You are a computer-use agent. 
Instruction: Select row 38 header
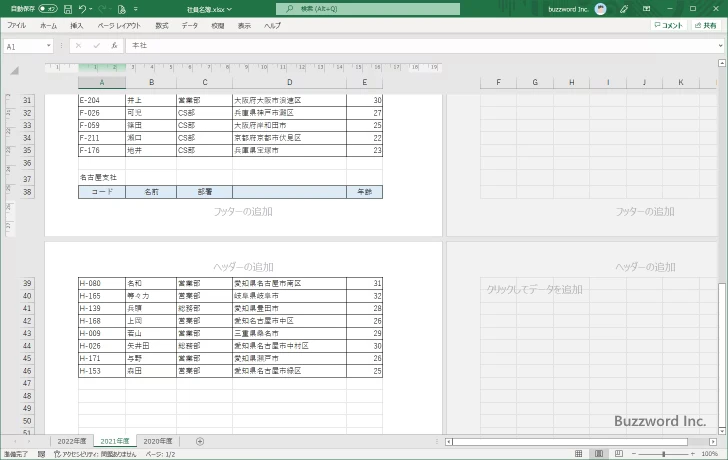[x=27, y=192]
